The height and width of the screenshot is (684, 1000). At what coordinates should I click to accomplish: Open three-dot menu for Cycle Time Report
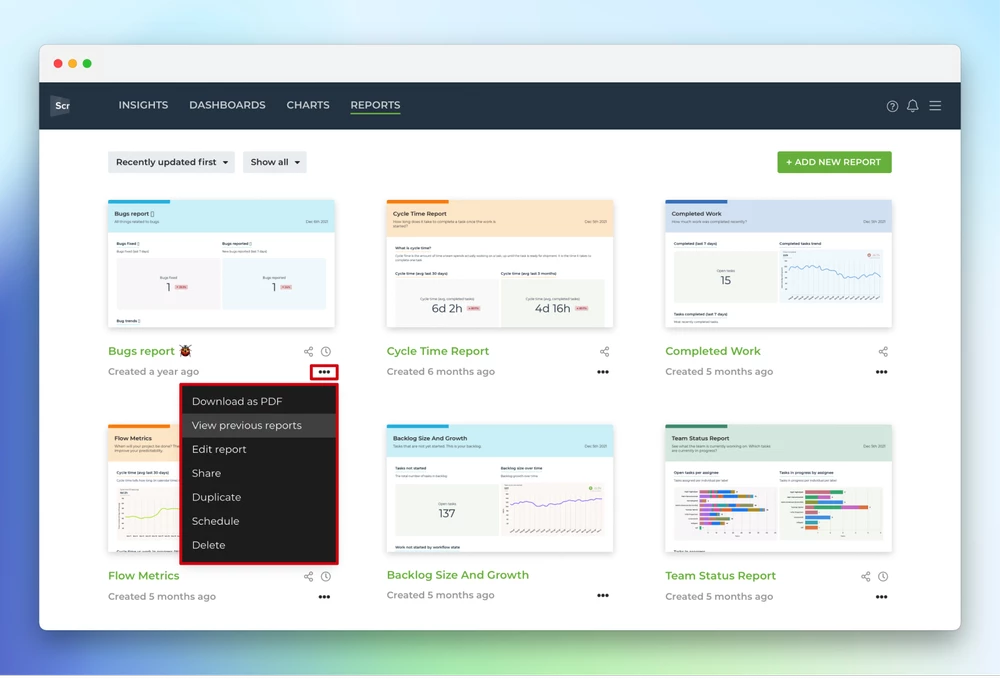tap(603, 372)
